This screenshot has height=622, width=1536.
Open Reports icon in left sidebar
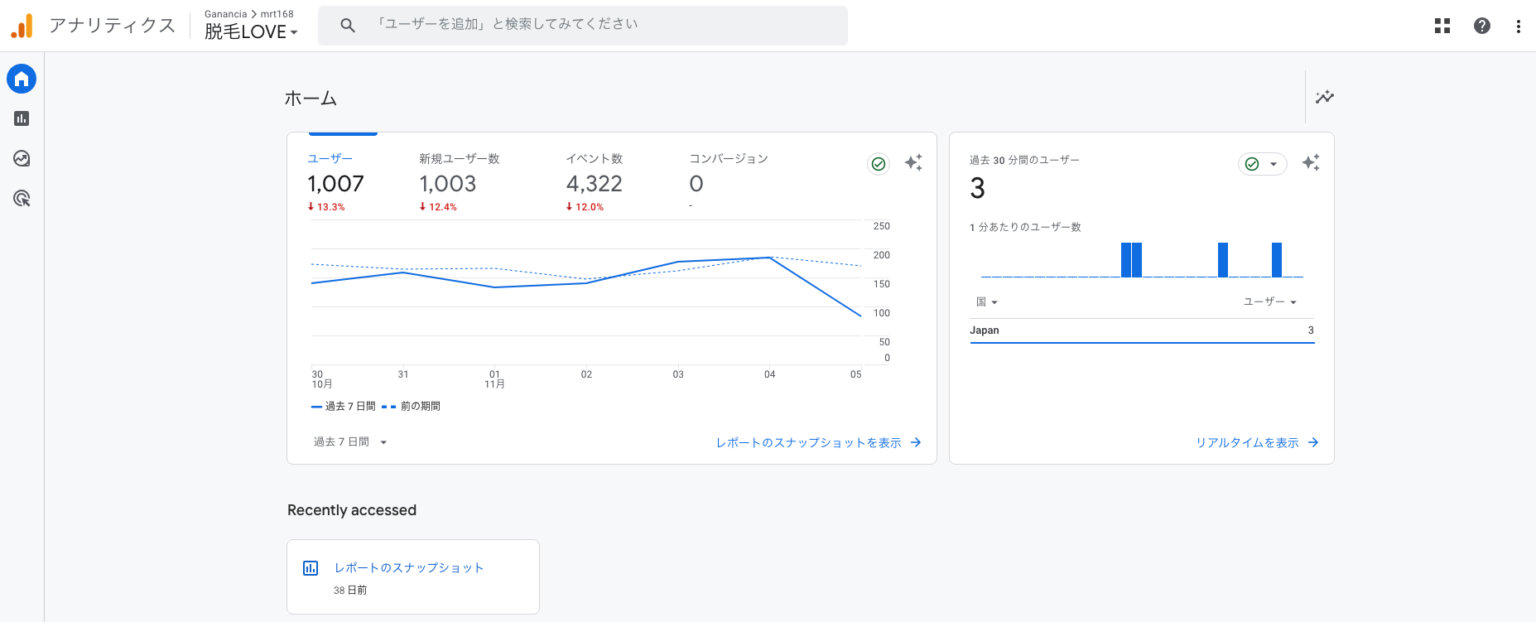pyautogui.click(x=21, y=118)
